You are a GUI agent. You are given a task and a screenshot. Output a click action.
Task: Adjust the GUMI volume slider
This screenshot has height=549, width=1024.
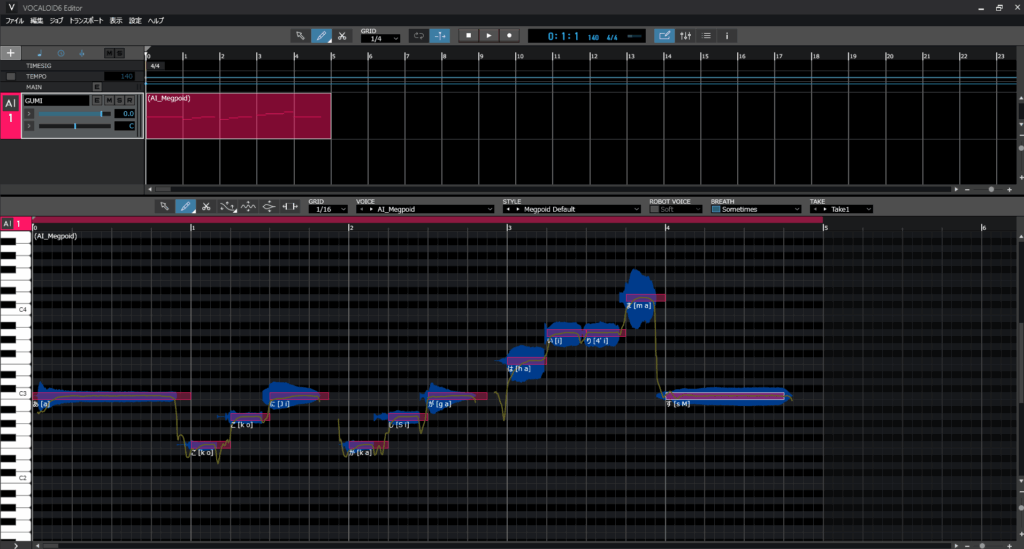pos(74,114)
